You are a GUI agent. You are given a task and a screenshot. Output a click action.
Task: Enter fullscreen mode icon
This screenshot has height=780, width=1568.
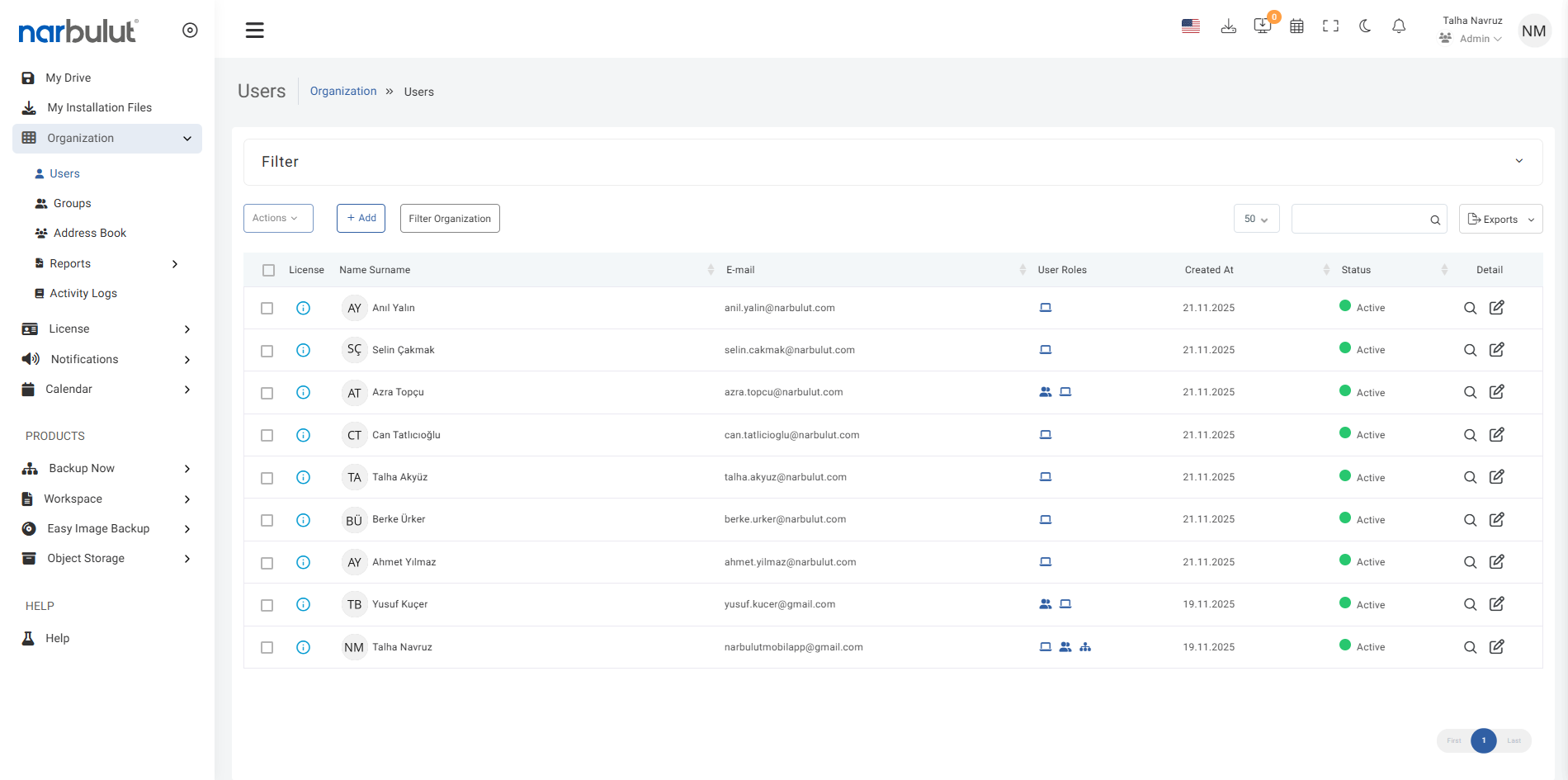1330,26
